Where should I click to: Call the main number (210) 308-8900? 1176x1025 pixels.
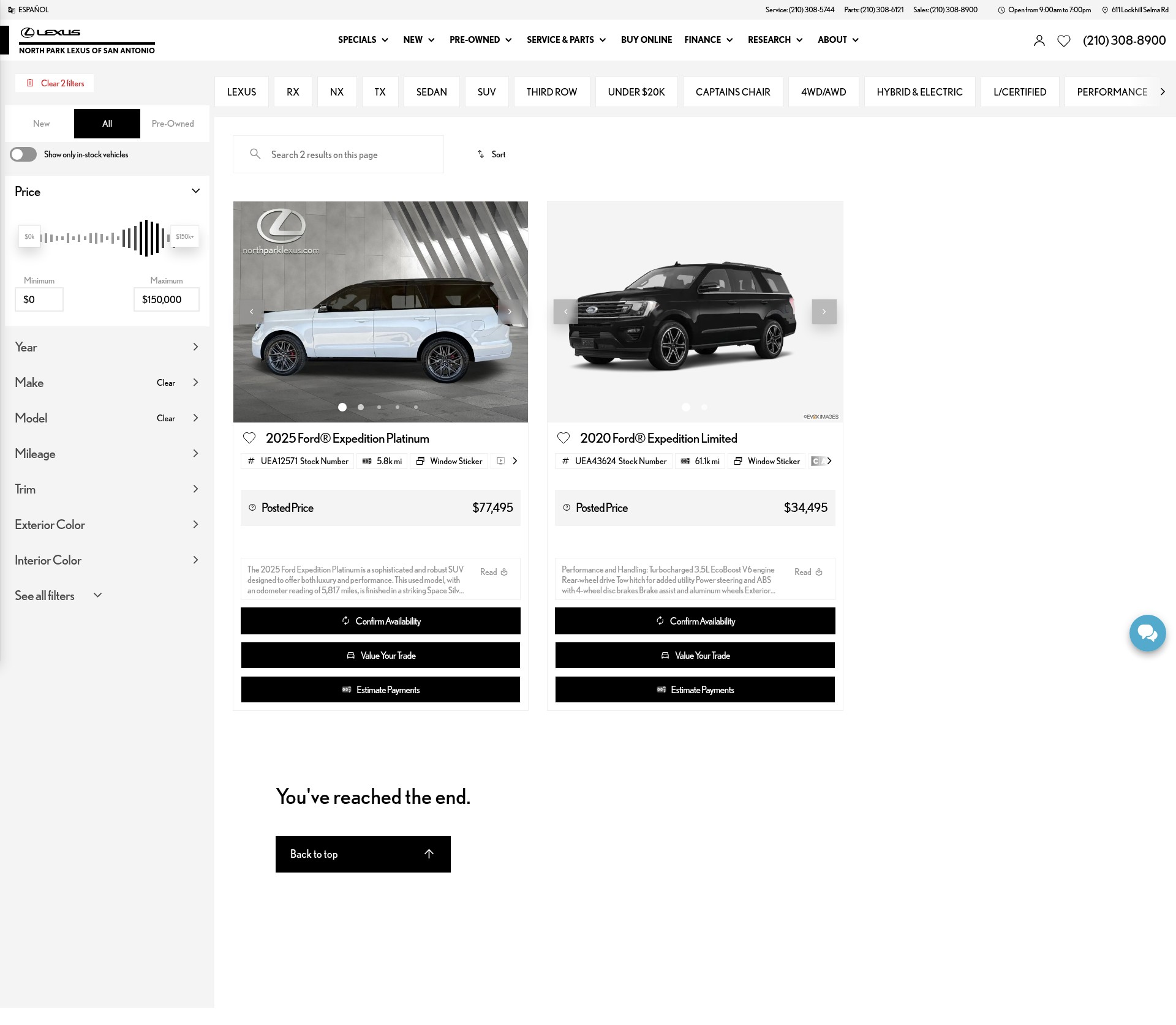pyautogui.click(x=1125, y=40)
